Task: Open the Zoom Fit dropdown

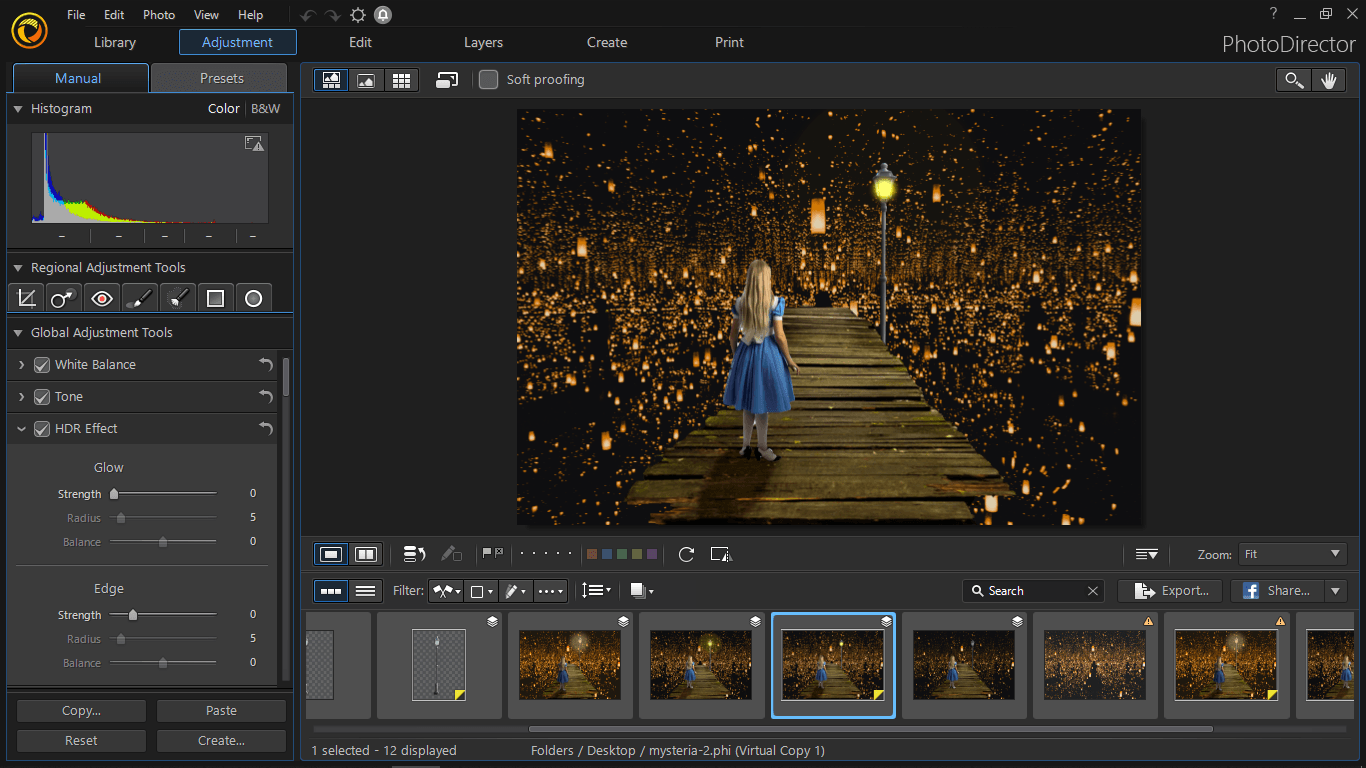Action: (x=1292, y=554)
